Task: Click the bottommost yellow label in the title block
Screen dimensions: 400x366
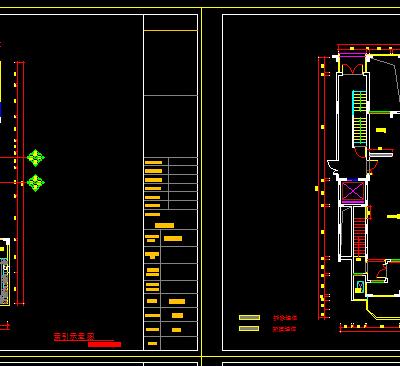Action: pyautogui.click(x=152, y=343)
